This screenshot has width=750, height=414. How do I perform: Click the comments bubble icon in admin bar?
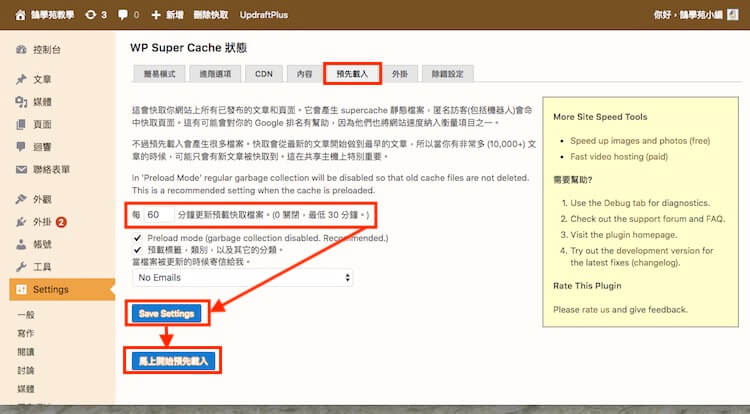pos(124,15)
